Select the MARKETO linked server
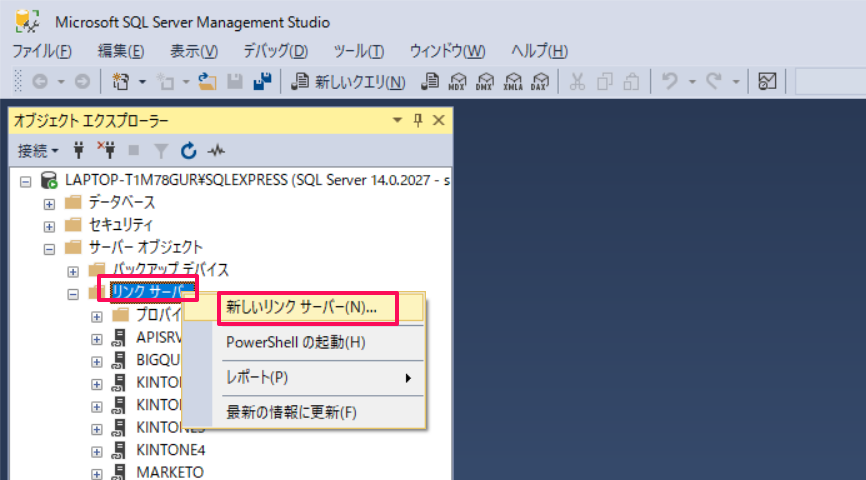866x480 pixels. tap(170, 472)
